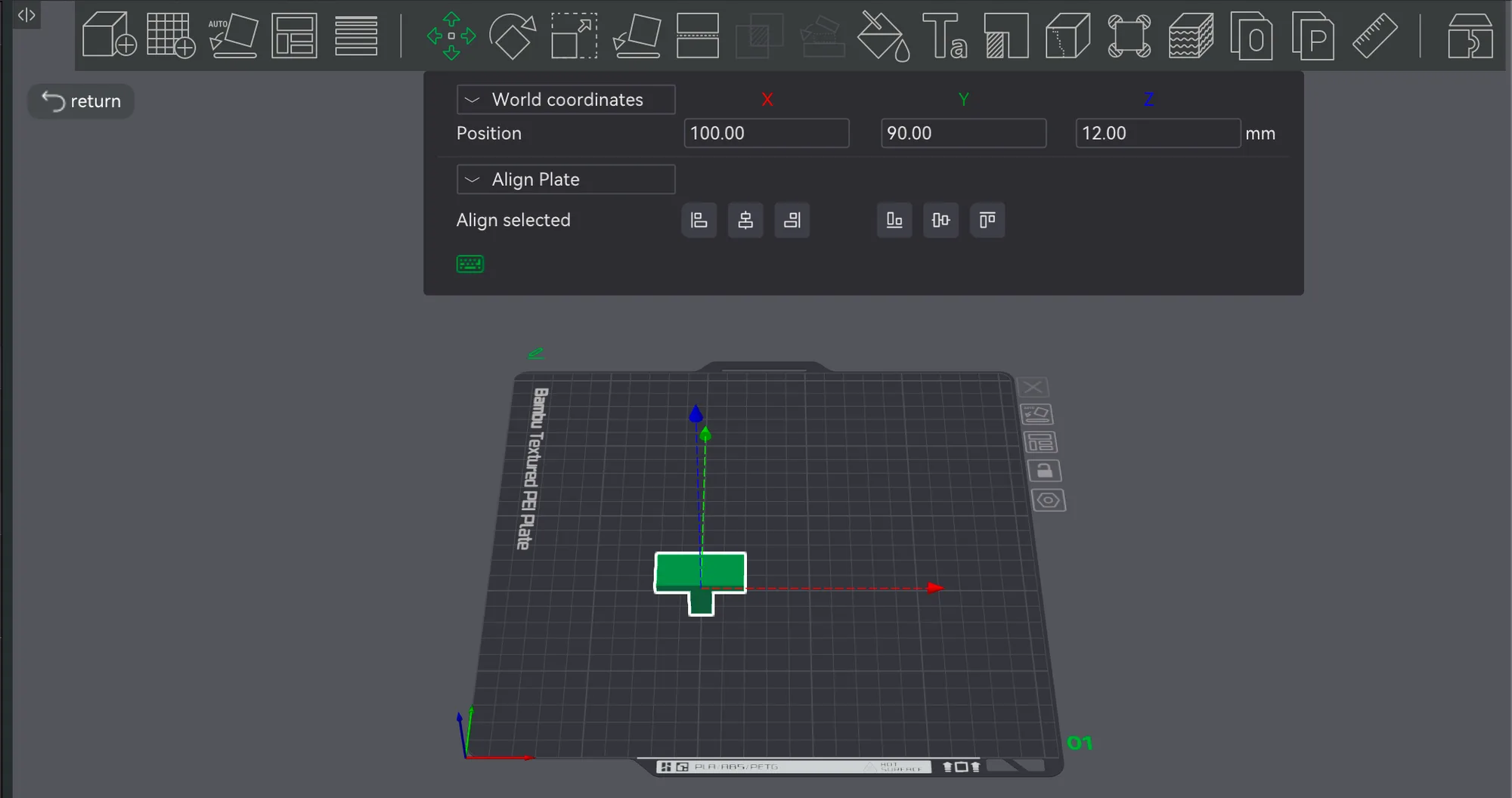The image size is (1512, 798).
Task: Open the World coordinates dropdown
Action: (x=565, y=100)
